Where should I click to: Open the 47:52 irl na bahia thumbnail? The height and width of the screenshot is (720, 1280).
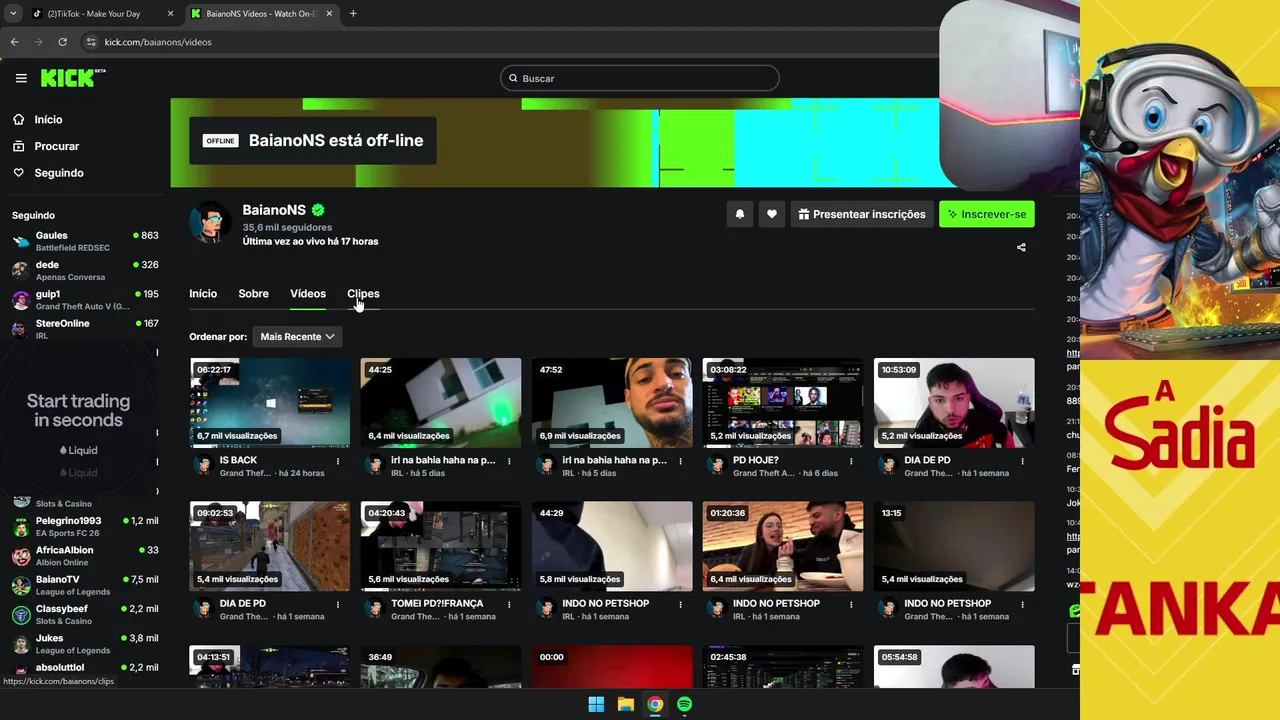coord(612,402)
